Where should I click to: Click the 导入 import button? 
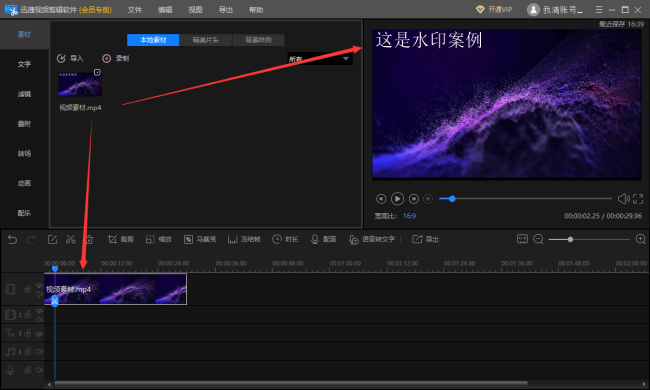coord(70,58)
